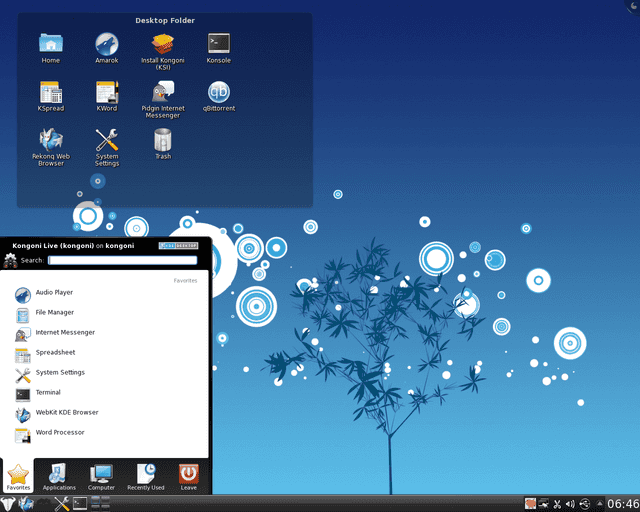Switch to the Recently Used tab

coord(145,476)
